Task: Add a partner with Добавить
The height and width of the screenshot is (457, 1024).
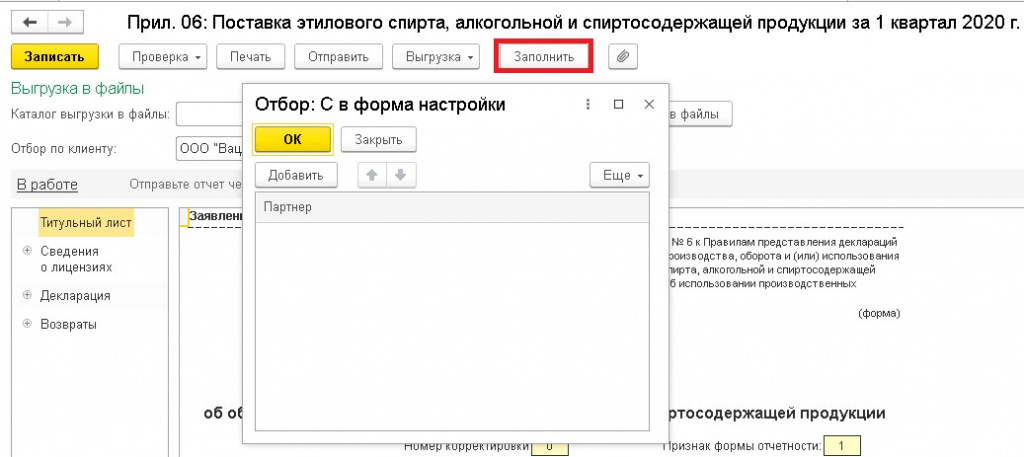Action: [x=296, y=175]
